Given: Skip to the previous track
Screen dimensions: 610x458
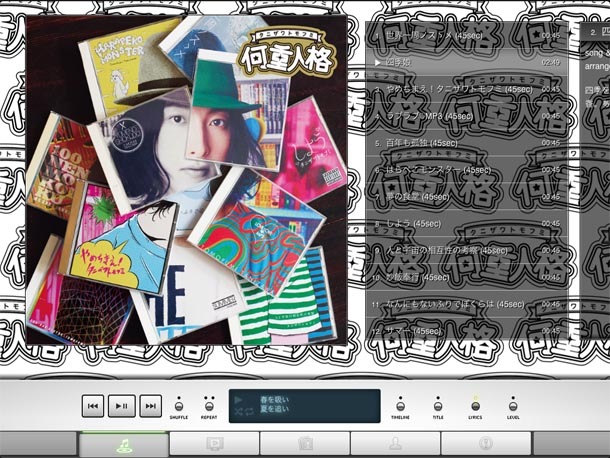Looking at the screenshot, I should (x=93, y=406).
